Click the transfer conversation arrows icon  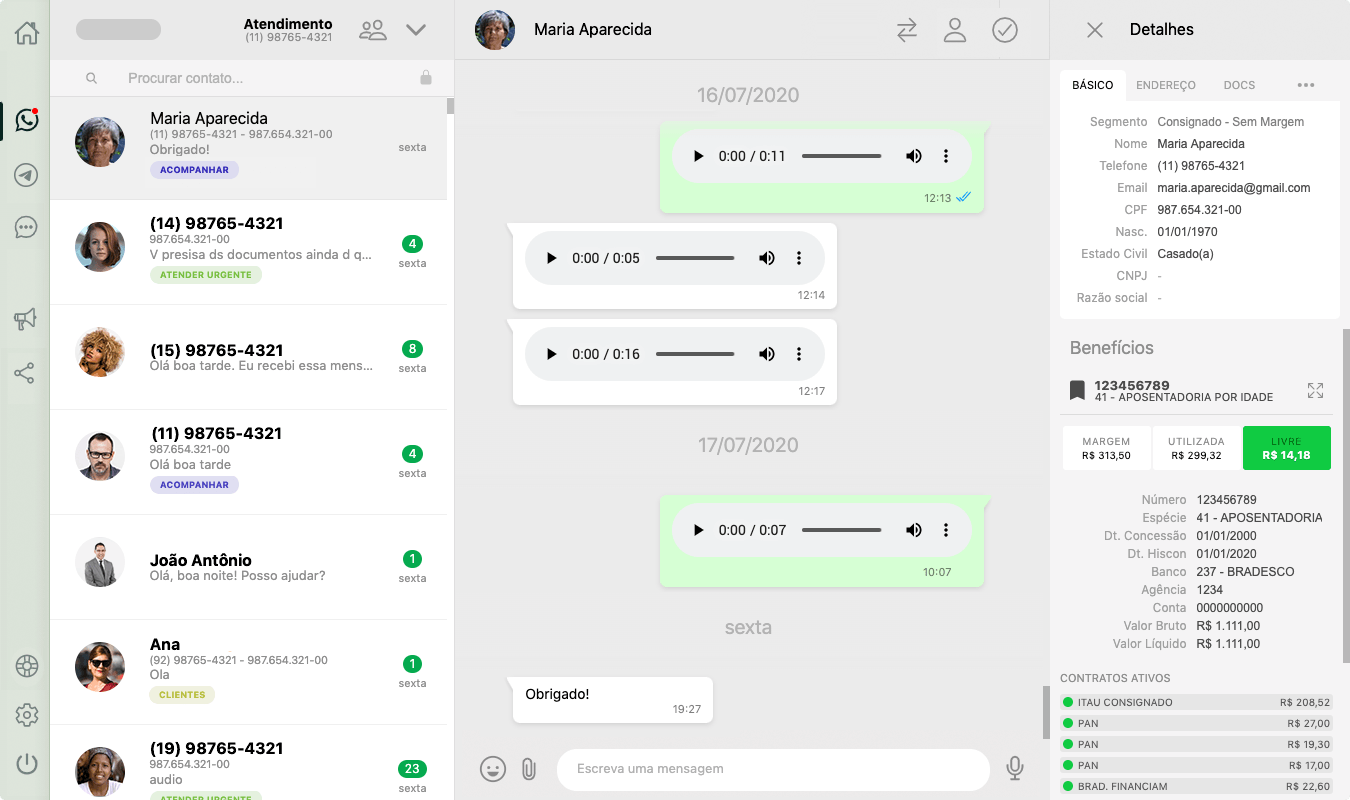906,30
